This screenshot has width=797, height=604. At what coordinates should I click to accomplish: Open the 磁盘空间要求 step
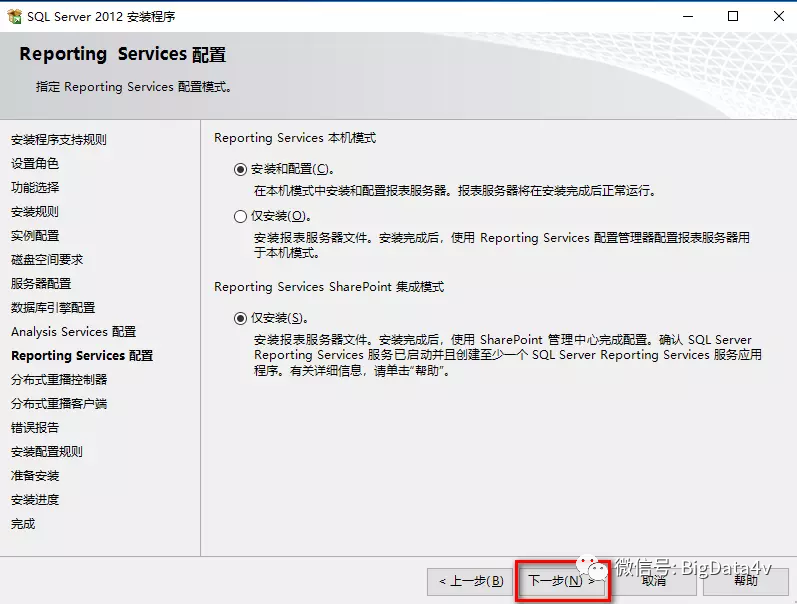point(47,260)
